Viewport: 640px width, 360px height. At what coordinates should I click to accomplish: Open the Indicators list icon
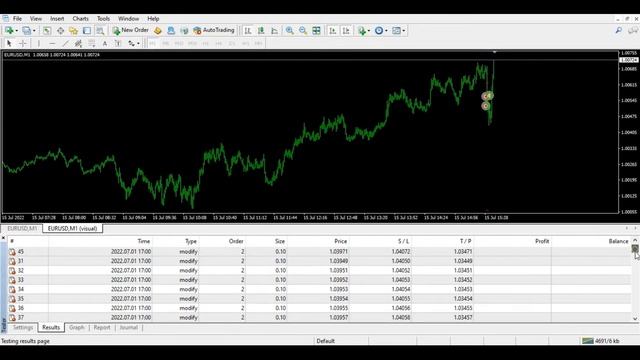(362, 31)
